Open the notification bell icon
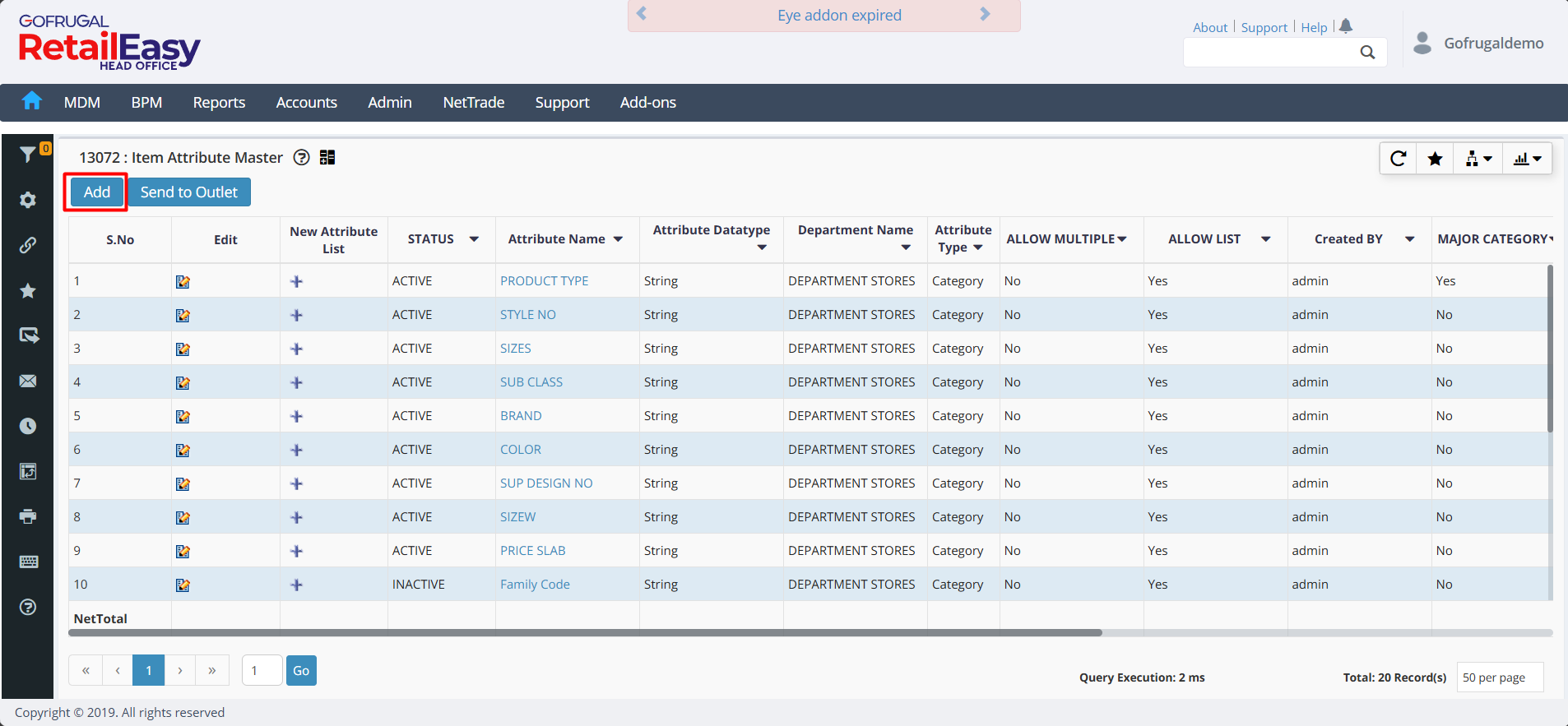Viewport: 1568px width, 726px height. 1346,26
